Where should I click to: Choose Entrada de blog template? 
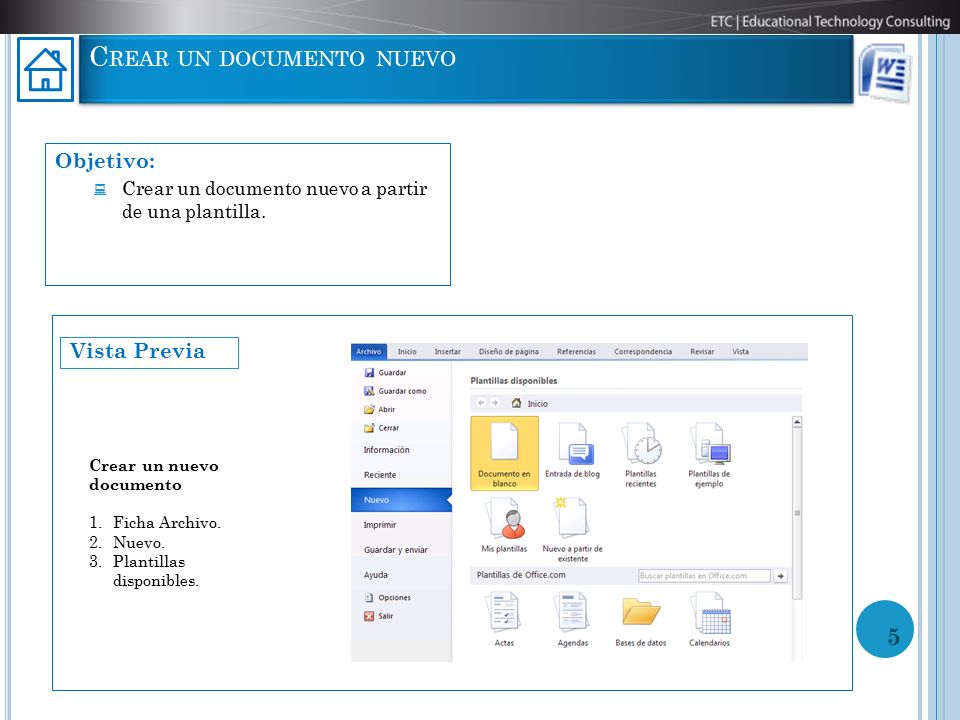click(573, 451)
